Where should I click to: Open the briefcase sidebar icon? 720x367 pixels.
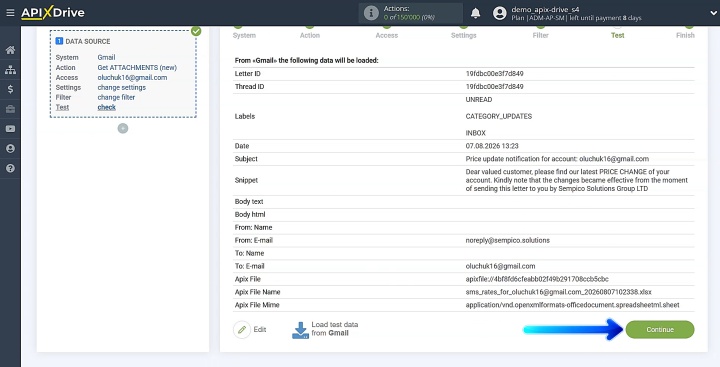[x=10, y=109]
